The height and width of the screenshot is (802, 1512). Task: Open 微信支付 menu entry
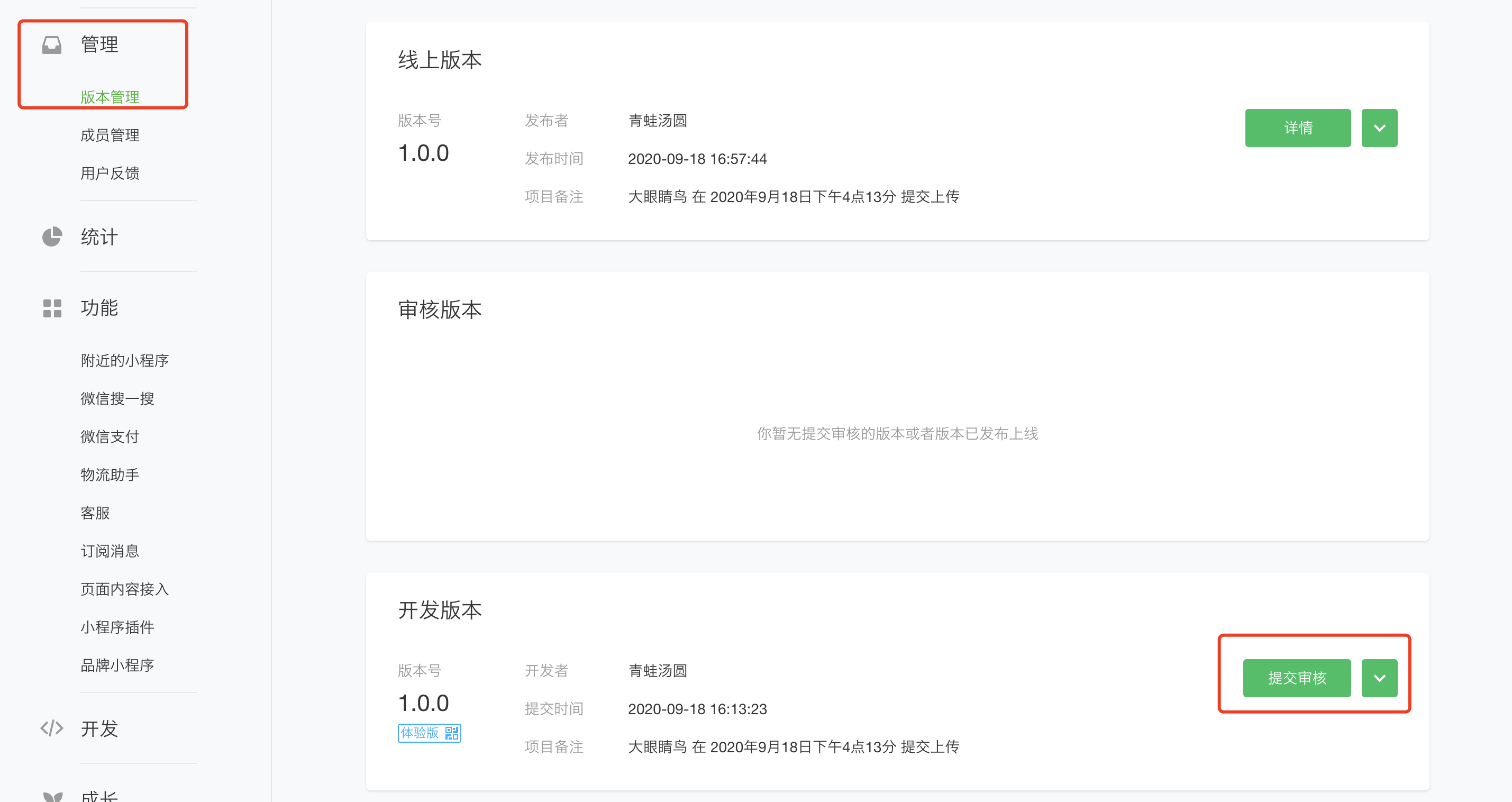[x=110, y=437]
